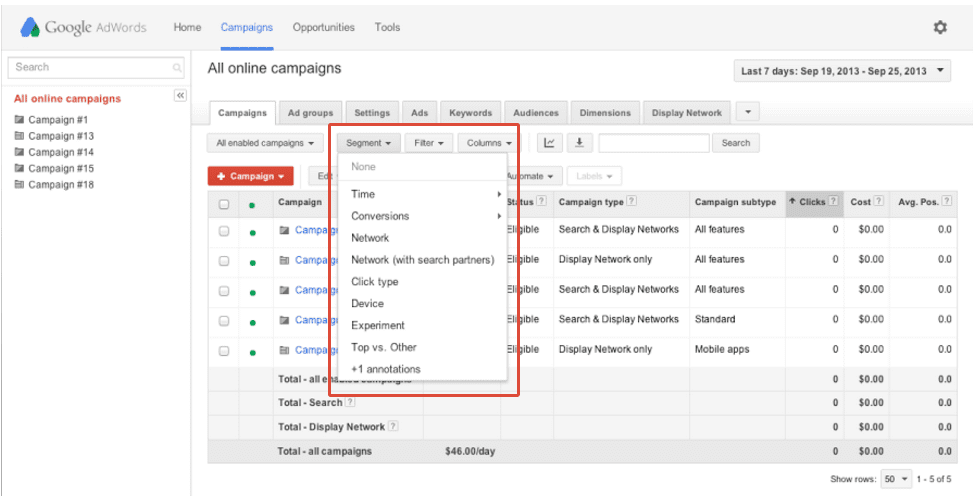Click help icon next to Campaign type
This screenshot has width=973, height=496.
tap(632, 201)
